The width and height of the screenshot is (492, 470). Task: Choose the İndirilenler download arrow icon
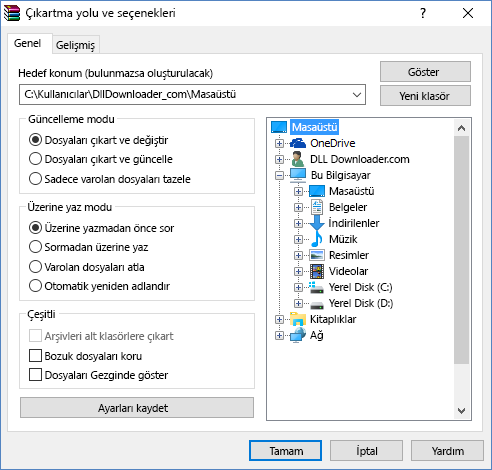point(317,223)
